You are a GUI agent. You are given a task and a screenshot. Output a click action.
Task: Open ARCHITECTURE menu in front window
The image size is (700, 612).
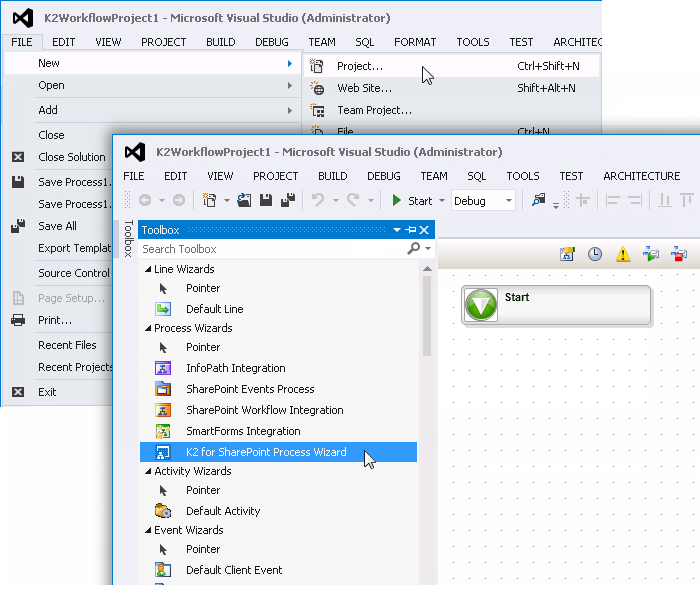click(x=642, y=176)
